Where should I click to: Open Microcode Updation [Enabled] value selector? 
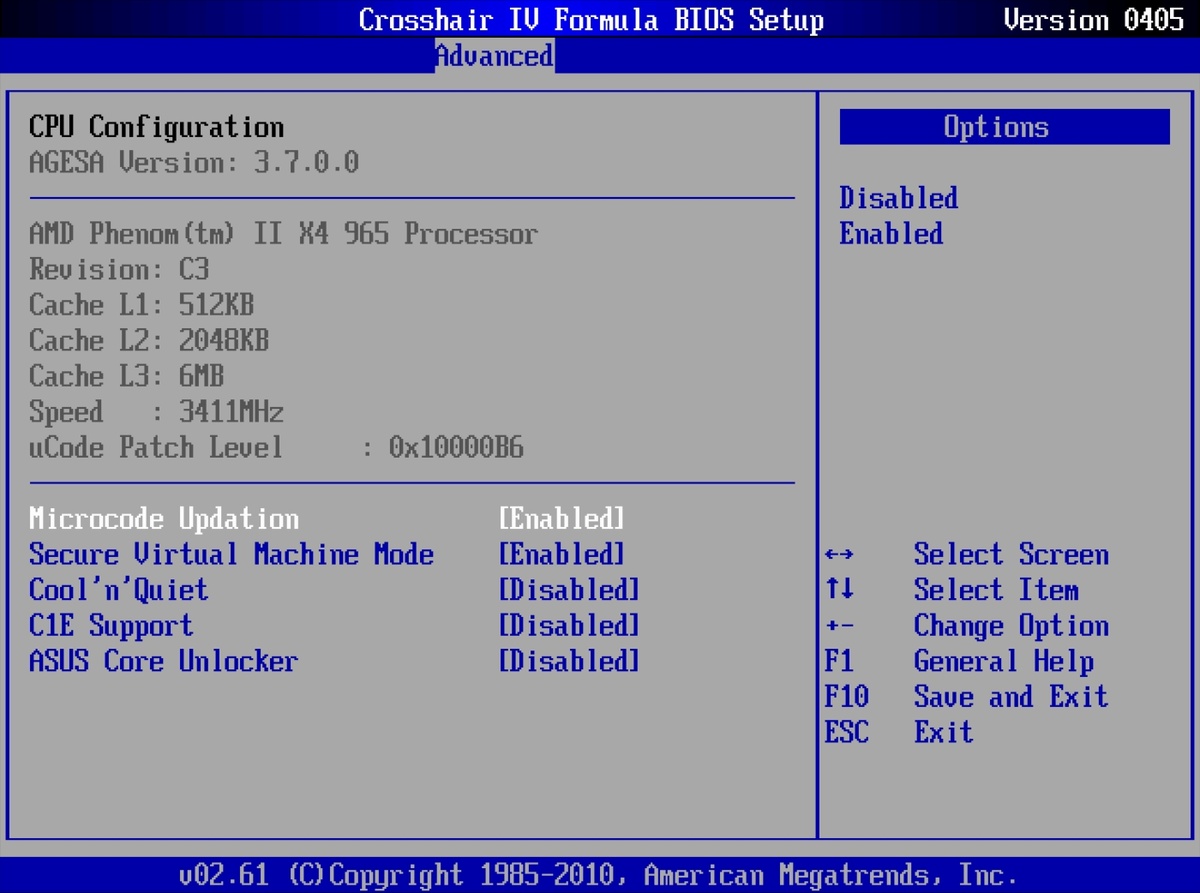[561, 519]
